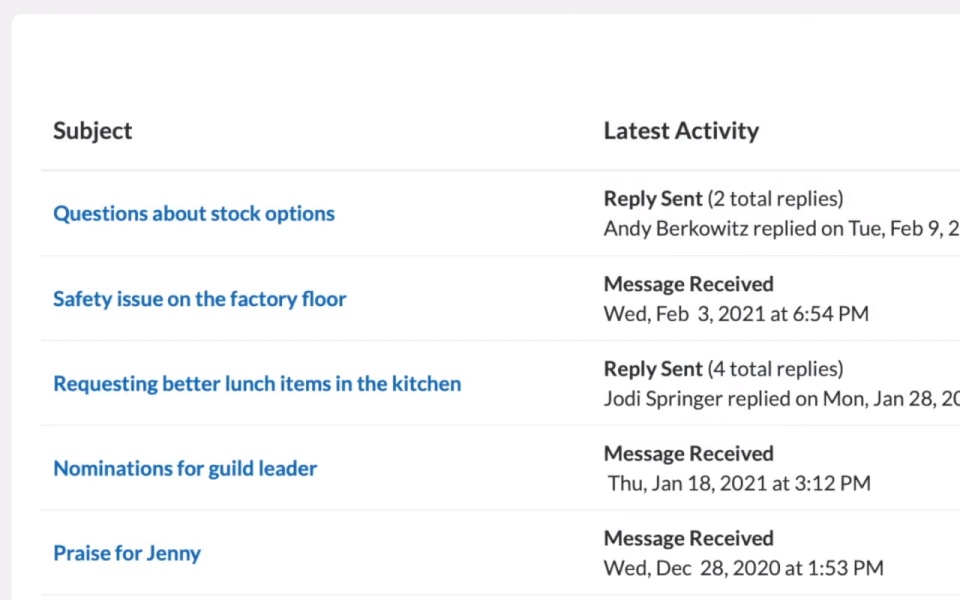The image size is (960, 600).
Task: Open "Questions about stock options" message
Action: pyautogui.click(x=194, y=214)
